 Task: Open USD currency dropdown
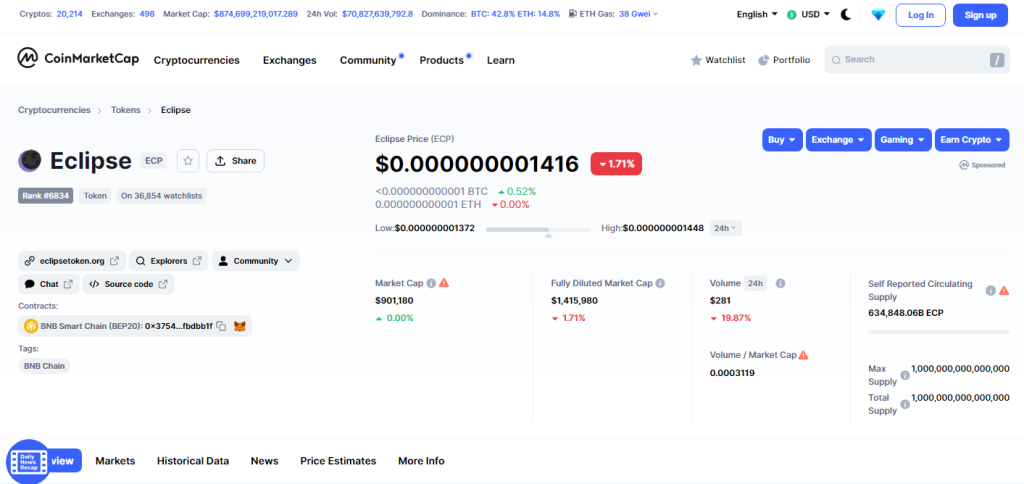[808, 14]
